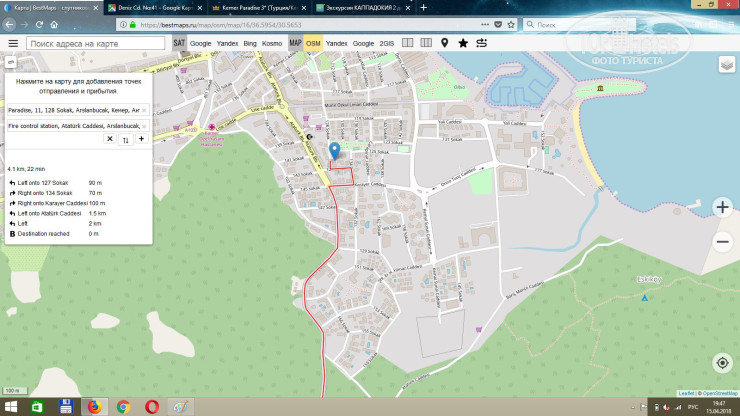Screen dimensions: 740x416
Task: Open the hamburger menu beside search box
Action: pos(13,43)
